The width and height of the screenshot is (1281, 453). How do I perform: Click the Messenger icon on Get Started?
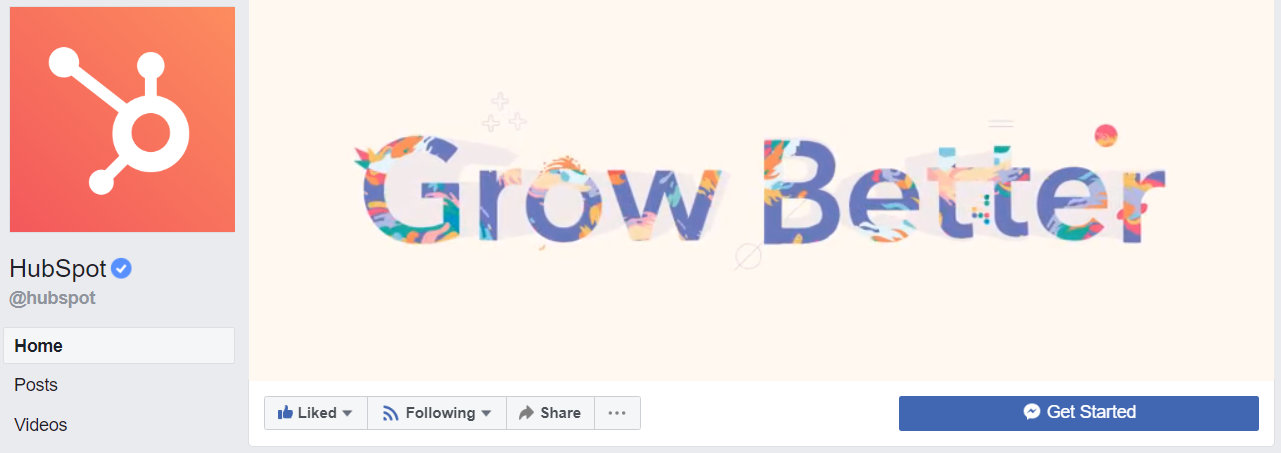1032,412
